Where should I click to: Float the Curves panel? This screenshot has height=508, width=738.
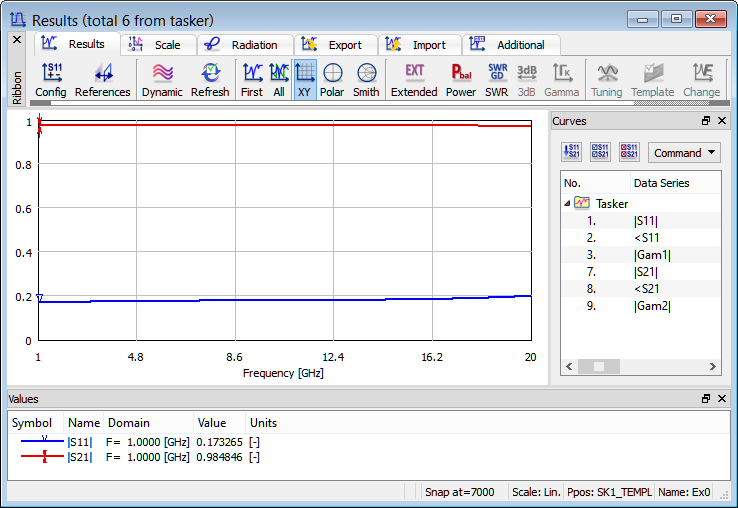[706, 121]
